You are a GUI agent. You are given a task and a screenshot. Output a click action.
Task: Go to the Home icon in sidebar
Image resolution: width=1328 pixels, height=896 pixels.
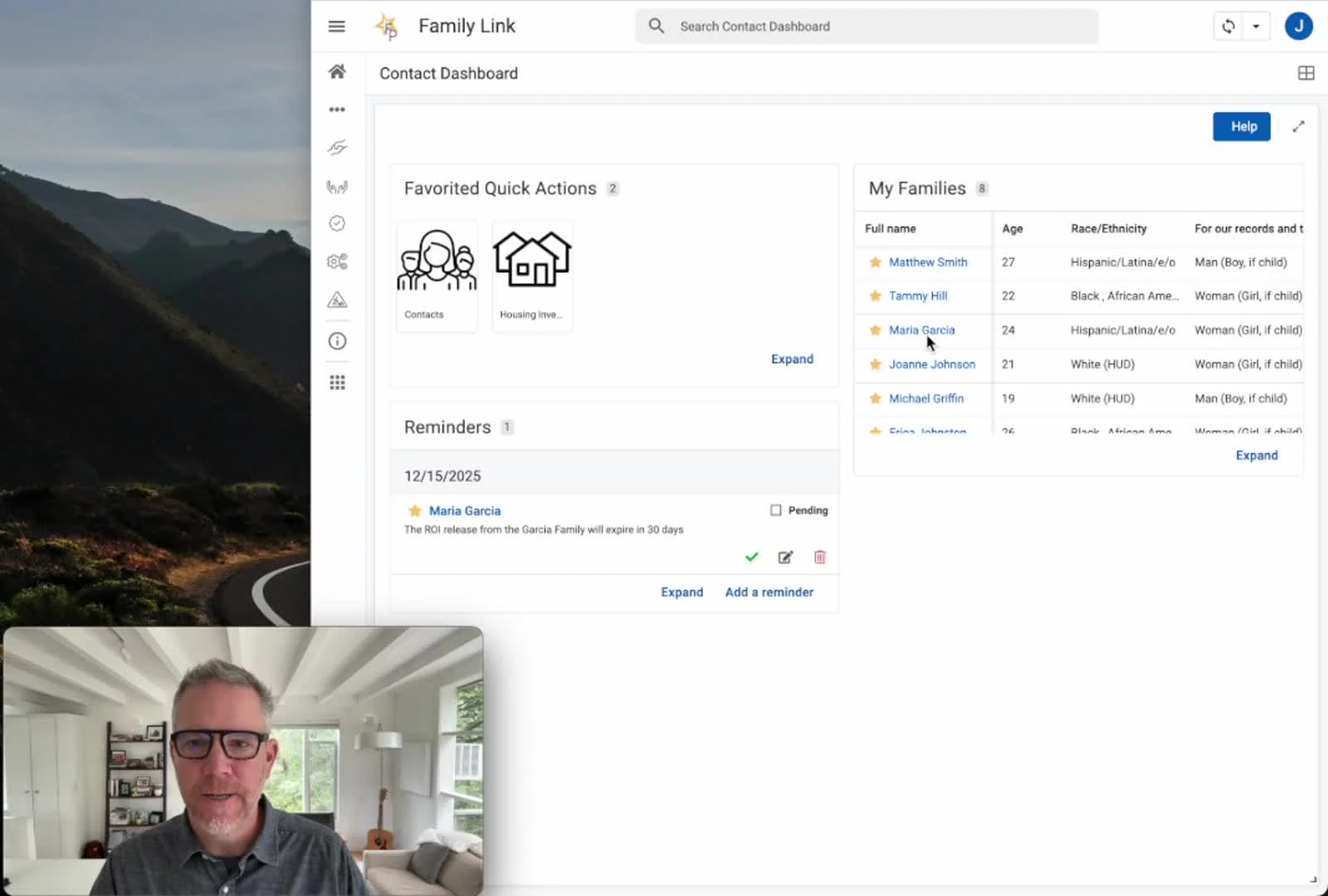[x=337, y=71]
